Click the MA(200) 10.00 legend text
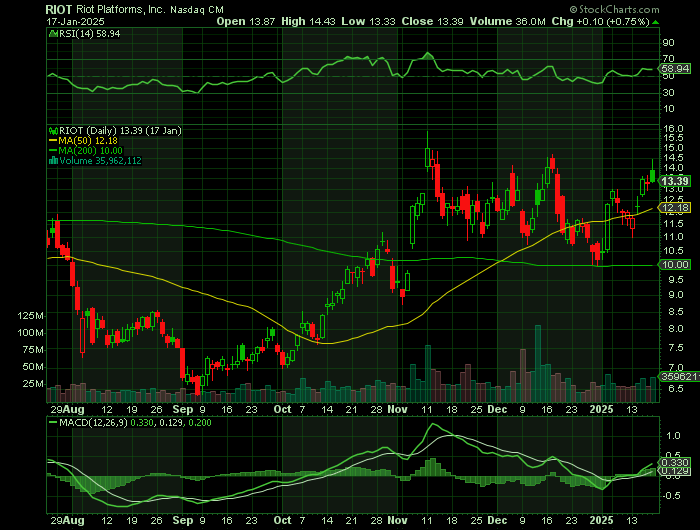The image size is (700, 530). tap(91, 151)
